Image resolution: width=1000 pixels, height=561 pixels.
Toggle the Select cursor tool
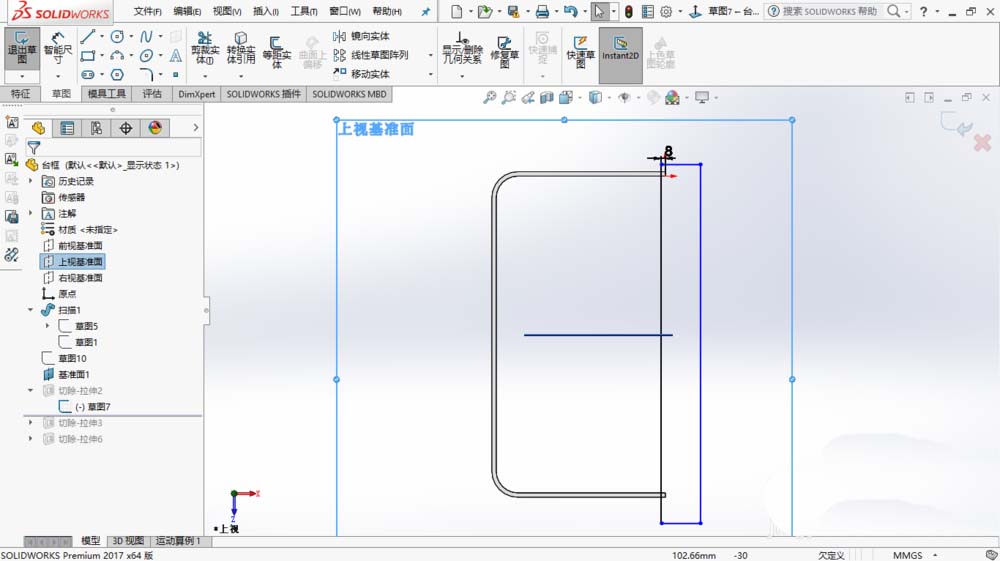599,11
